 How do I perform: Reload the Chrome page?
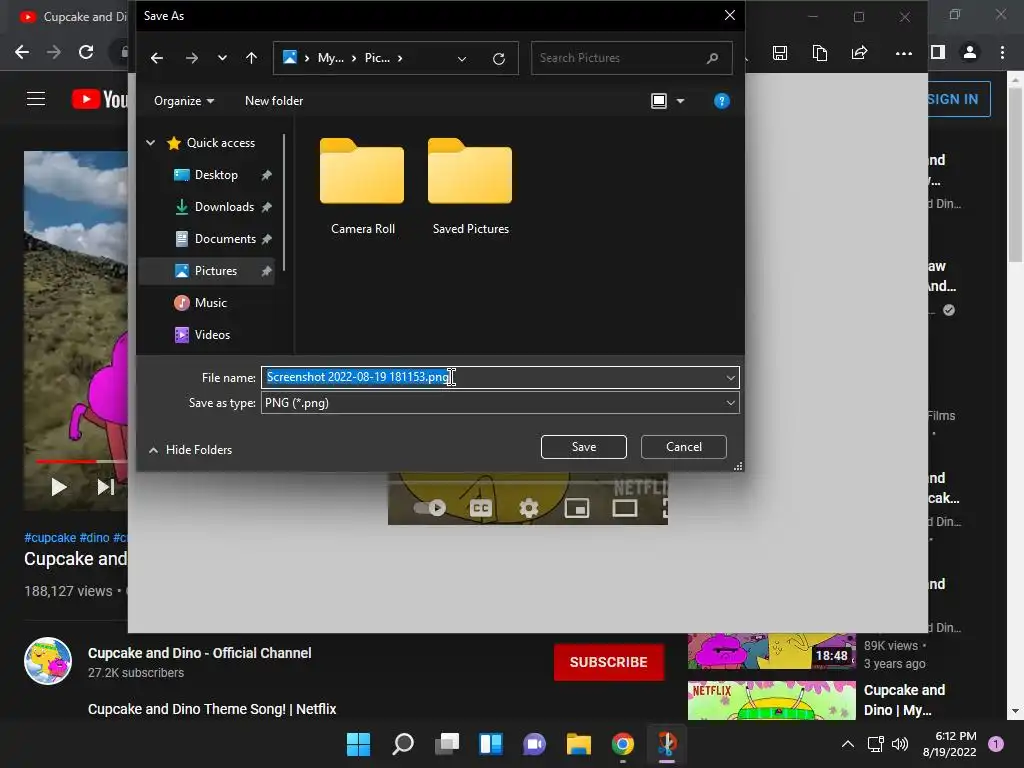[86, 52]
